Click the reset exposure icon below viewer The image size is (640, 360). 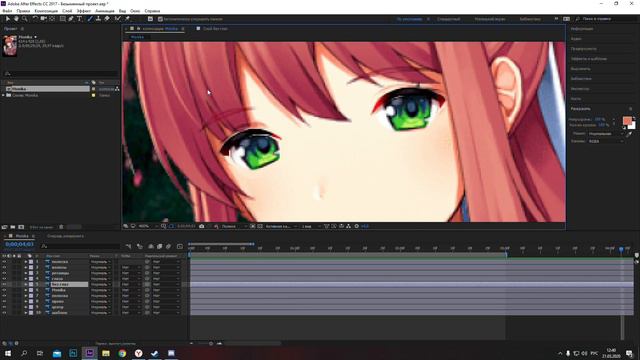[356, 226]
